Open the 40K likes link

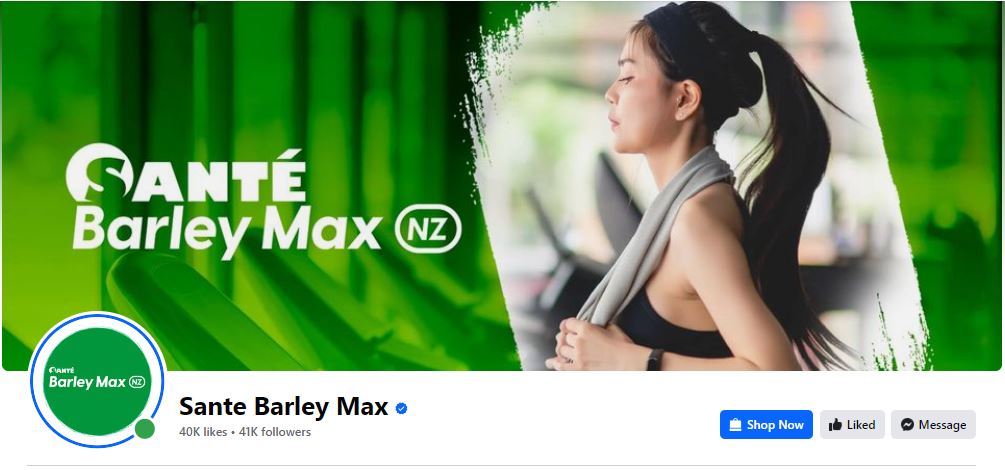203,432
